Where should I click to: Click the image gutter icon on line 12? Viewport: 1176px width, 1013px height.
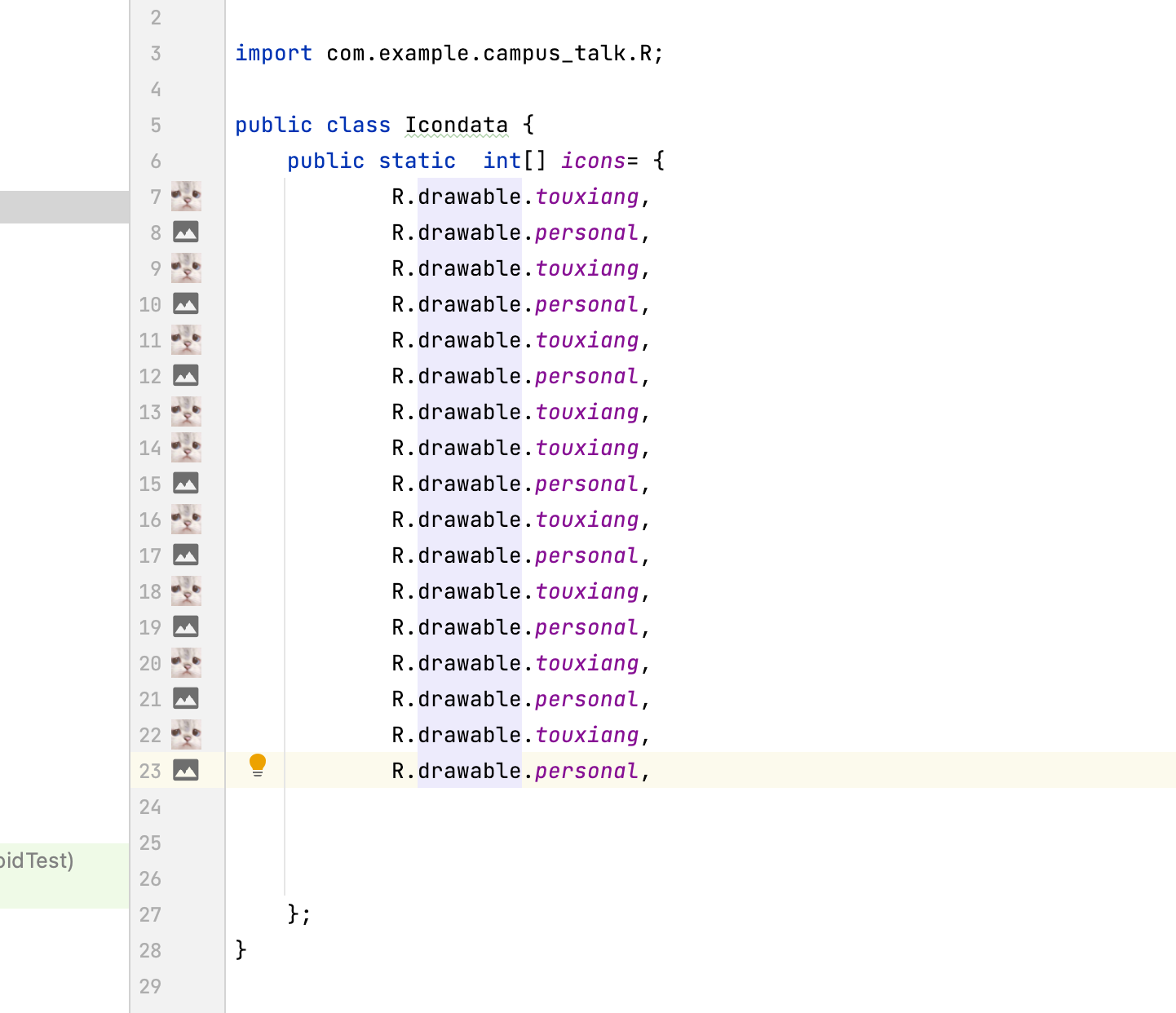pyautogui.click(x=186, y=376)
